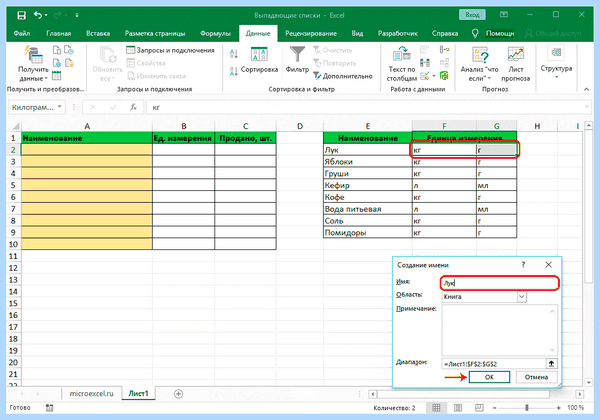Open Ribbon Display Options icon in title bar
The image size is (600, 420).
504,15
